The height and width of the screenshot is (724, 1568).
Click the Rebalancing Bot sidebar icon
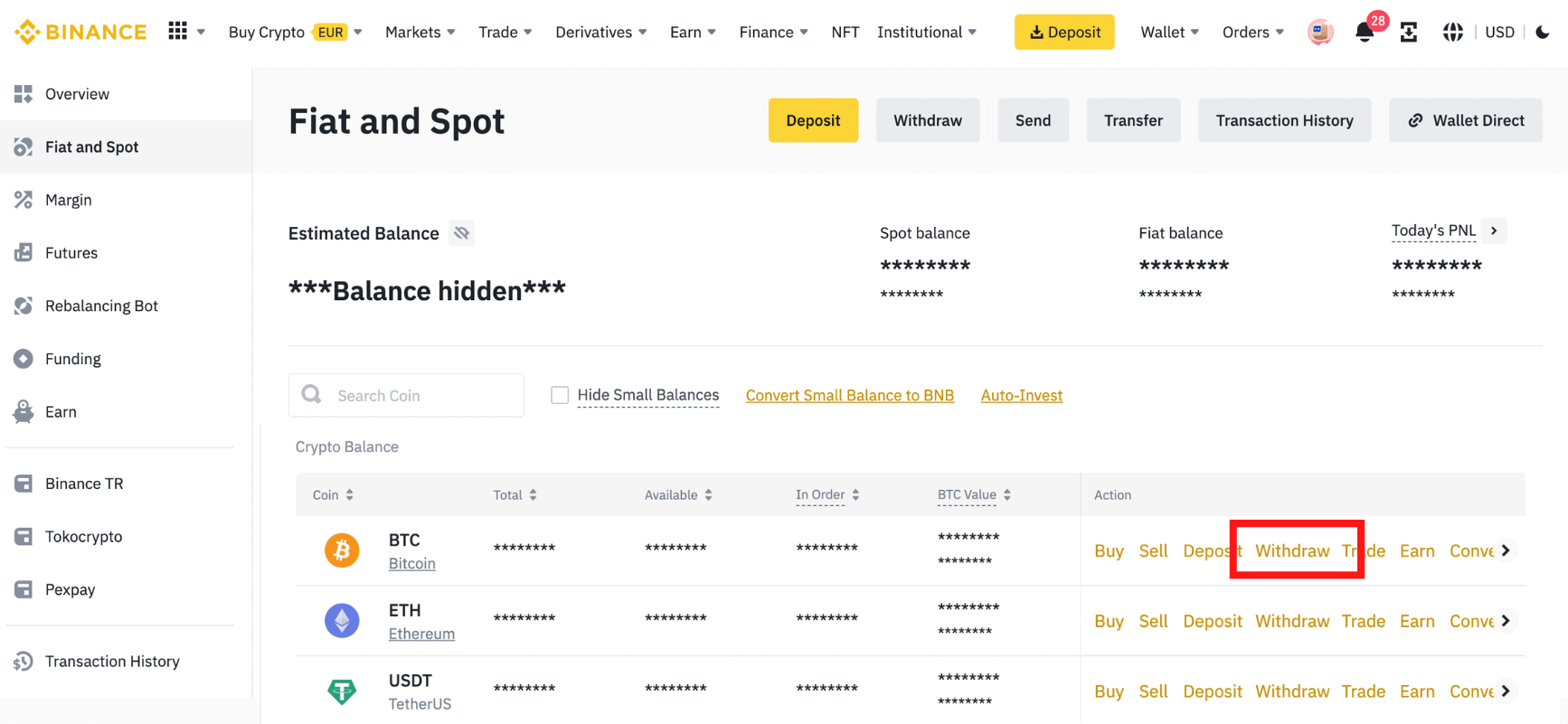[24, 306]
